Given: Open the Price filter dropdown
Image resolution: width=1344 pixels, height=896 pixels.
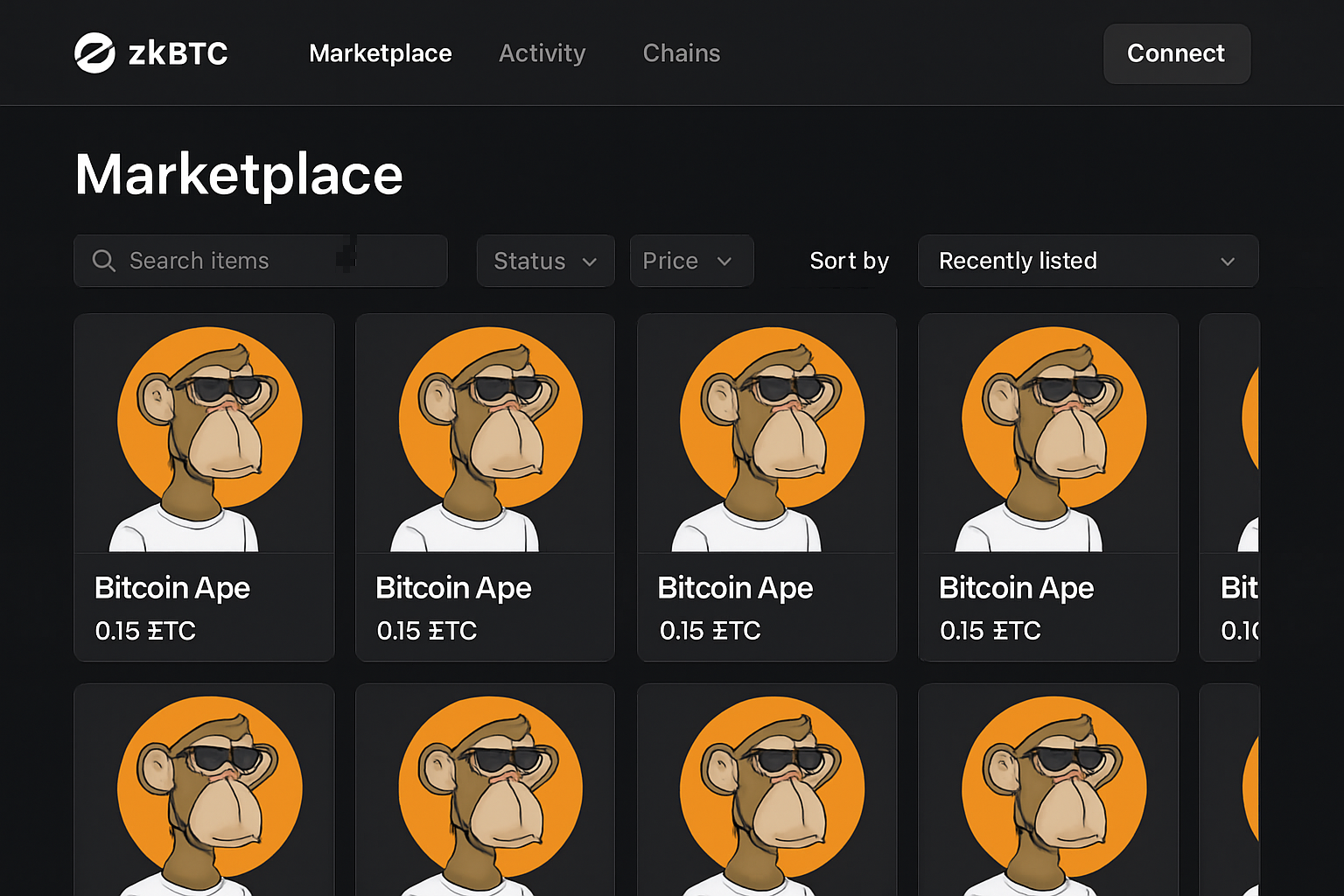Looking at the screenshot, I should [691, 260].
